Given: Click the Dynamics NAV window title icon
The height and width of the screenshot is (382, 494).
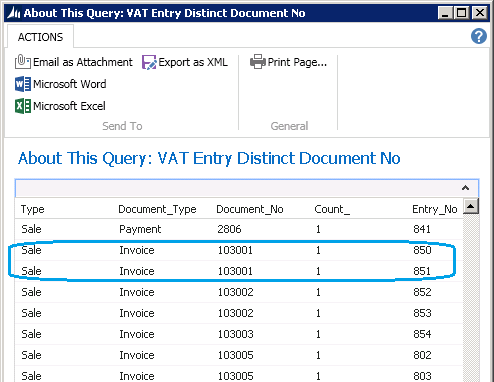Looking at the screenshot, I should pyautogui.click(x=14, y=13).
